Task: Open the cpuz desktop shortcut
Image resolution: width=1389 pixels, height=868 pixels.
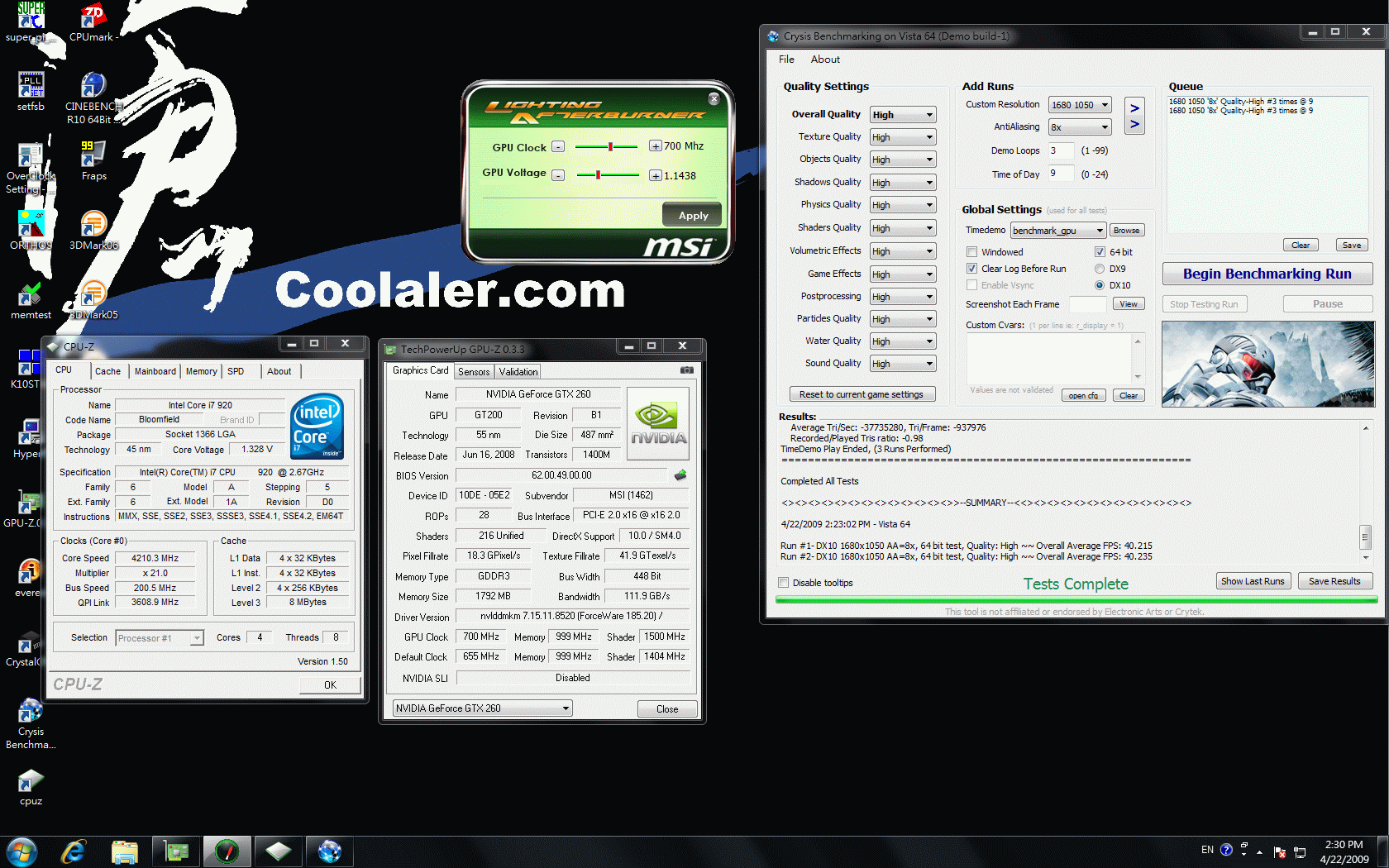Action: coord(31,787)
